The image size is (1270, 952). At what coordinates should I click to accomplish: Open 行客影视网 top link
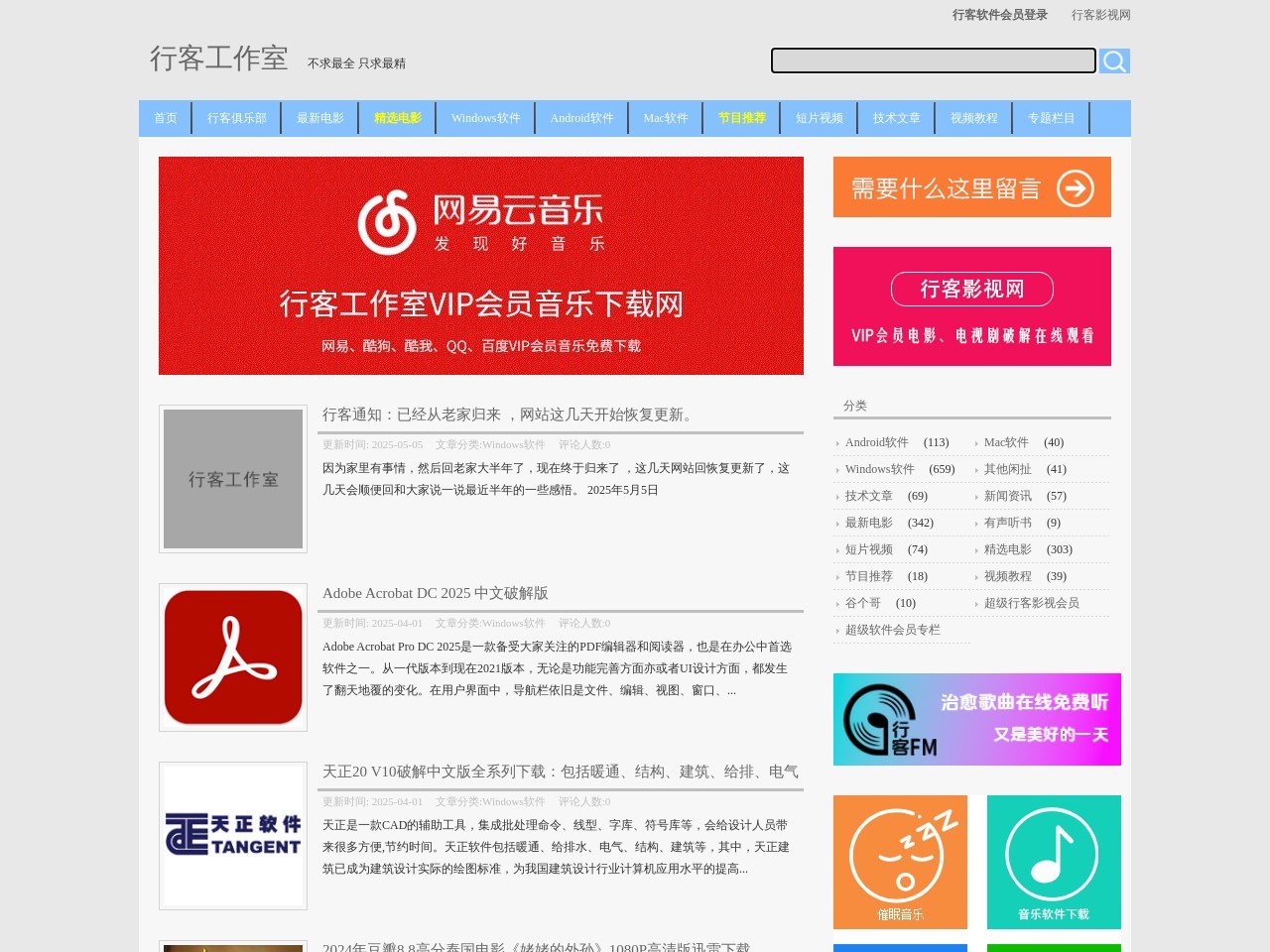coord(1100,15)
